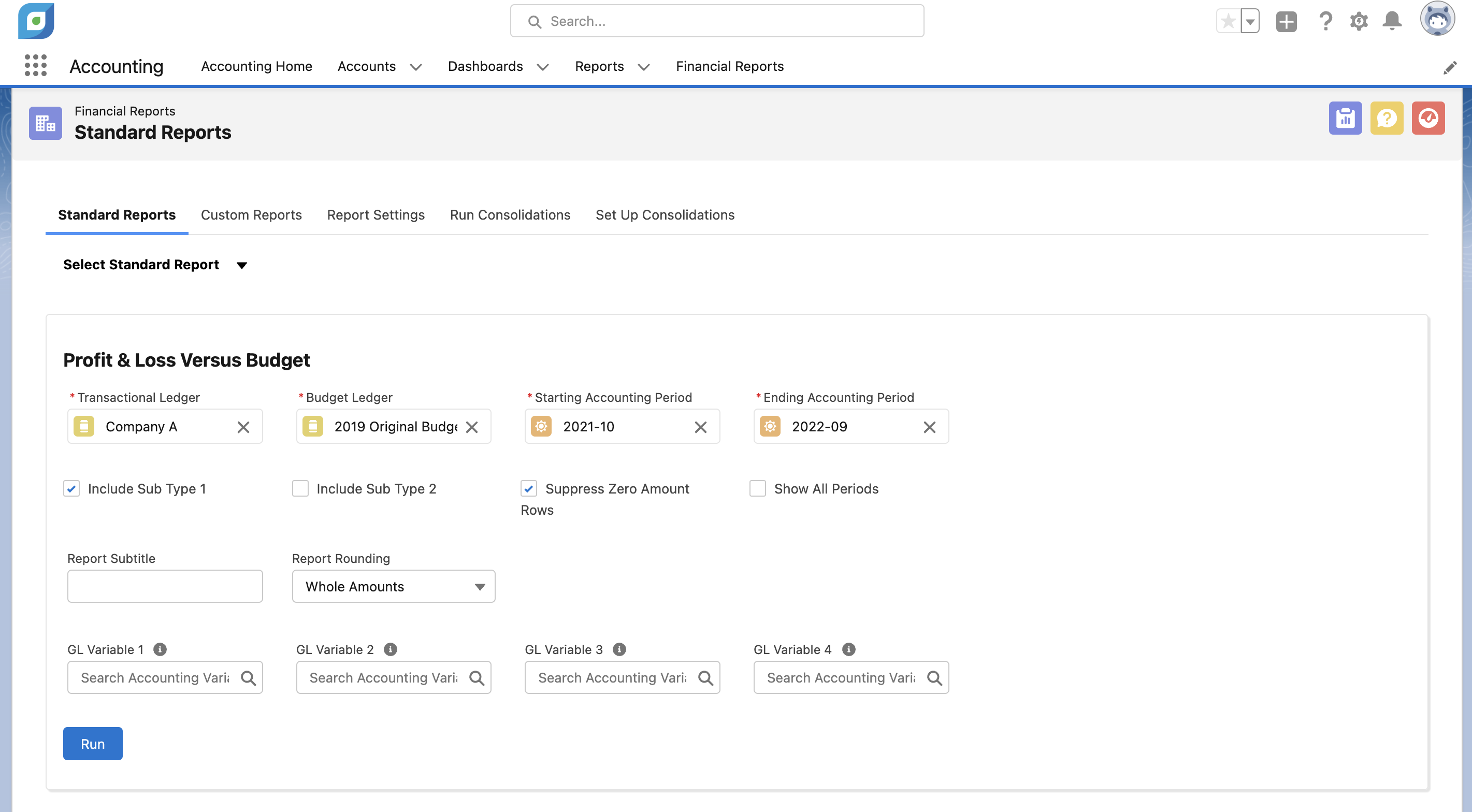Click the purple calculator report icon

tap(1345, 118)
